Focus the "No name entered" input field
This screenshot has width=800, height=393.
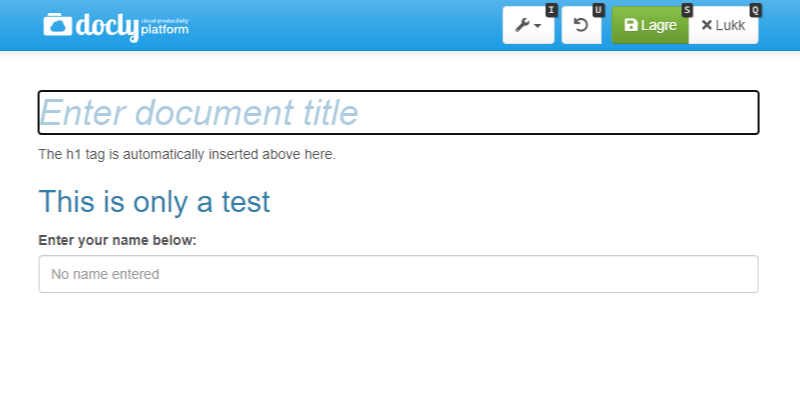coord(398,274)
